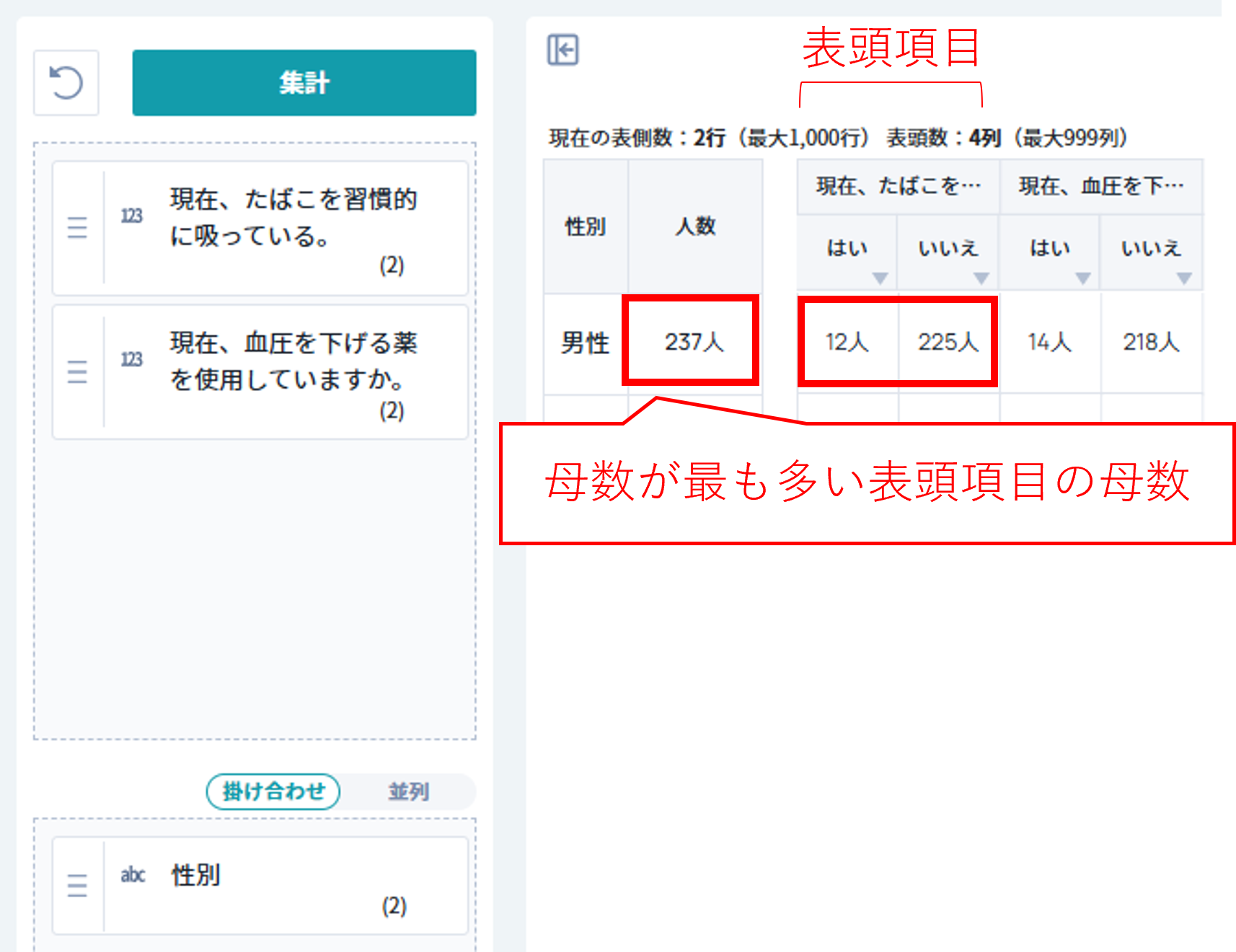Viewport: 1236px width, 952px height.
Task: Click the 123 numeric icon of たばこ item
Action: [131, 216]
